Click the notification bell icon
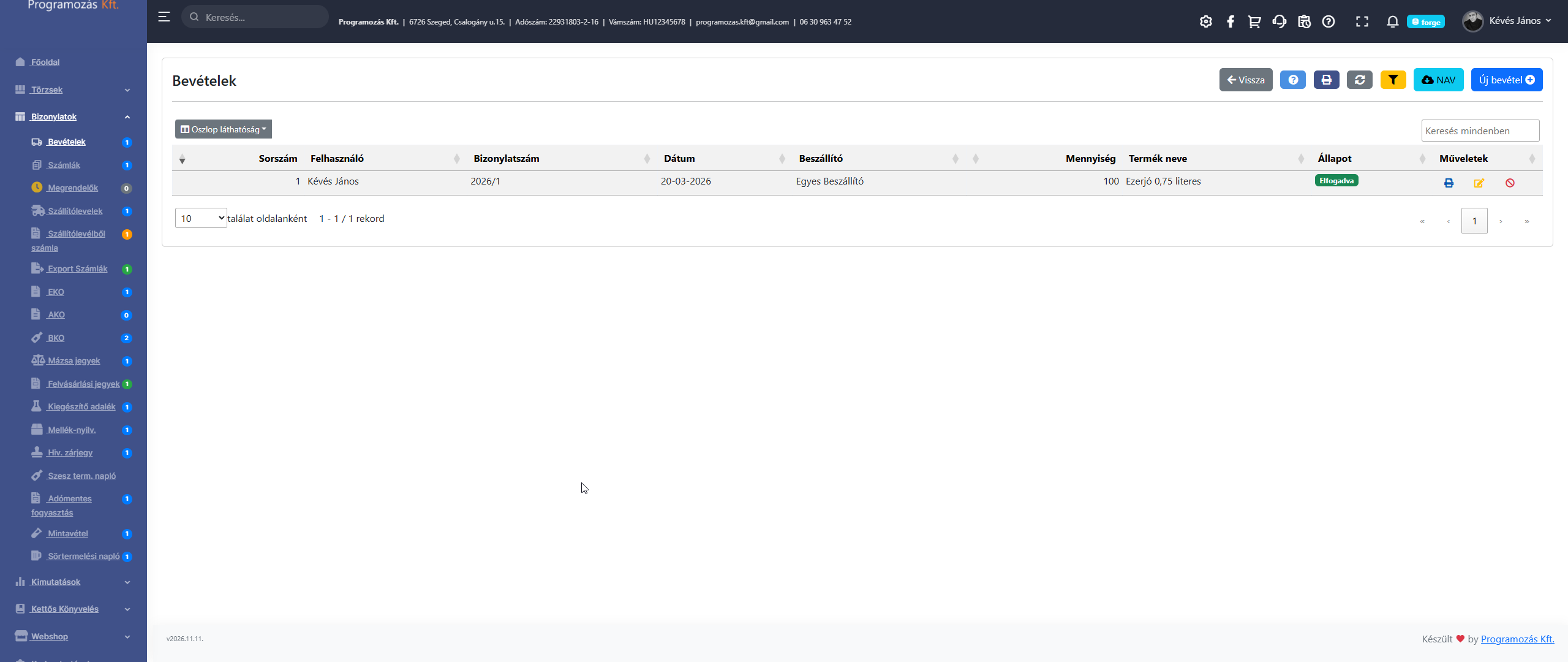This screenshot has height=662, width=1568. click(x=1392, y=21)
